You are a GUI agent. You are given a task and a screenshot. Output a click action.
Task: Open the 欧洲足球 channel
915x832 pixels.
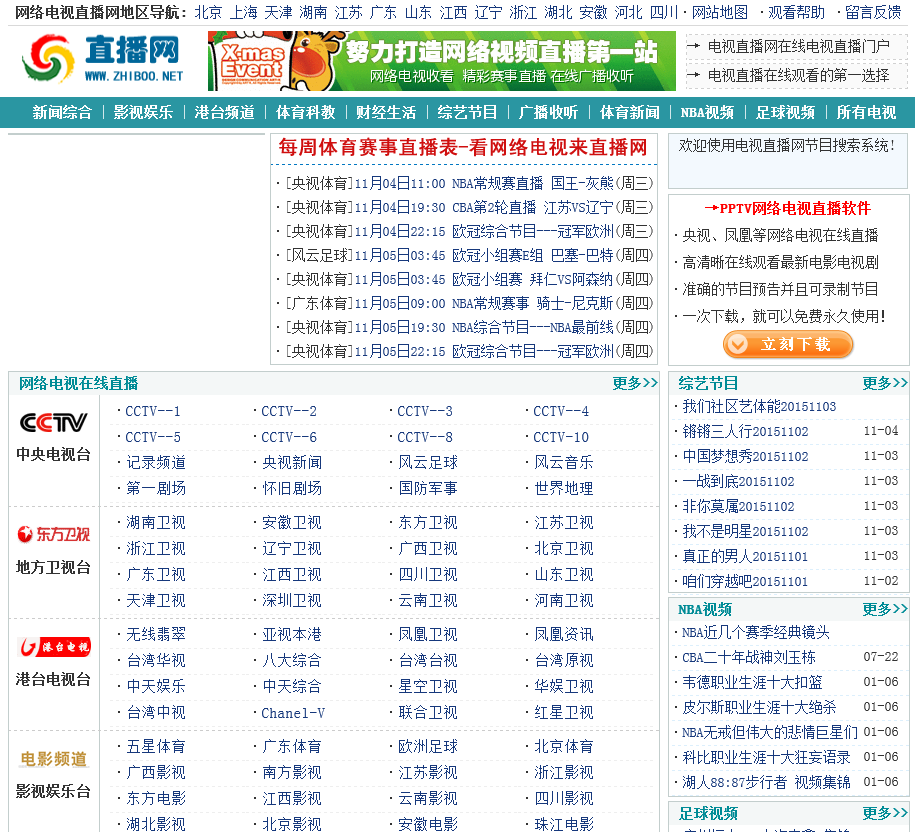pyautogui.click(x=428, y=746)
